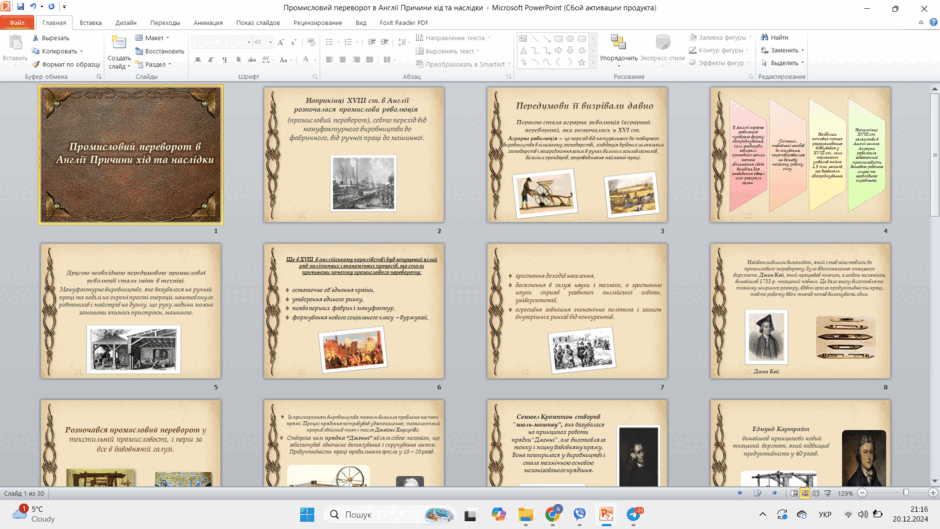940x529 pixels.
Task: Open the PowerPoint icon in the taskbar
Action: [606, 514]
